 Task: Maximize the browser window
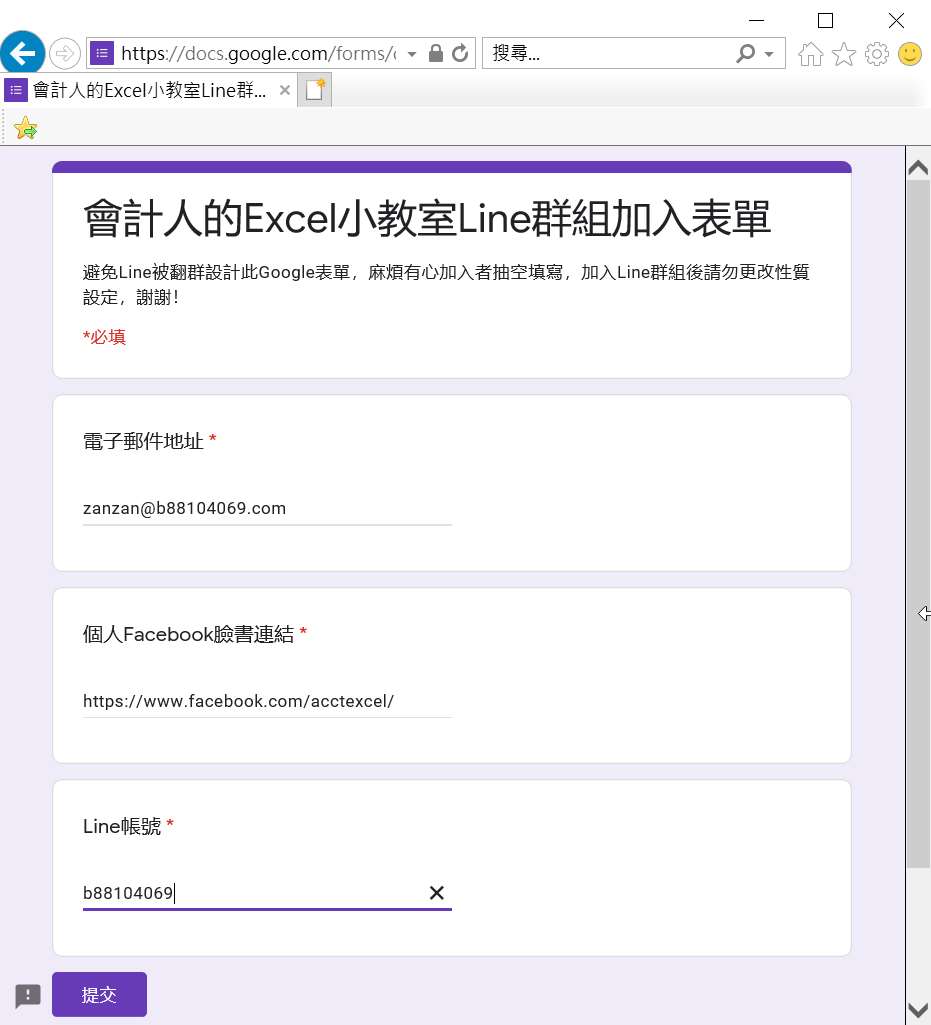[826, 20]
